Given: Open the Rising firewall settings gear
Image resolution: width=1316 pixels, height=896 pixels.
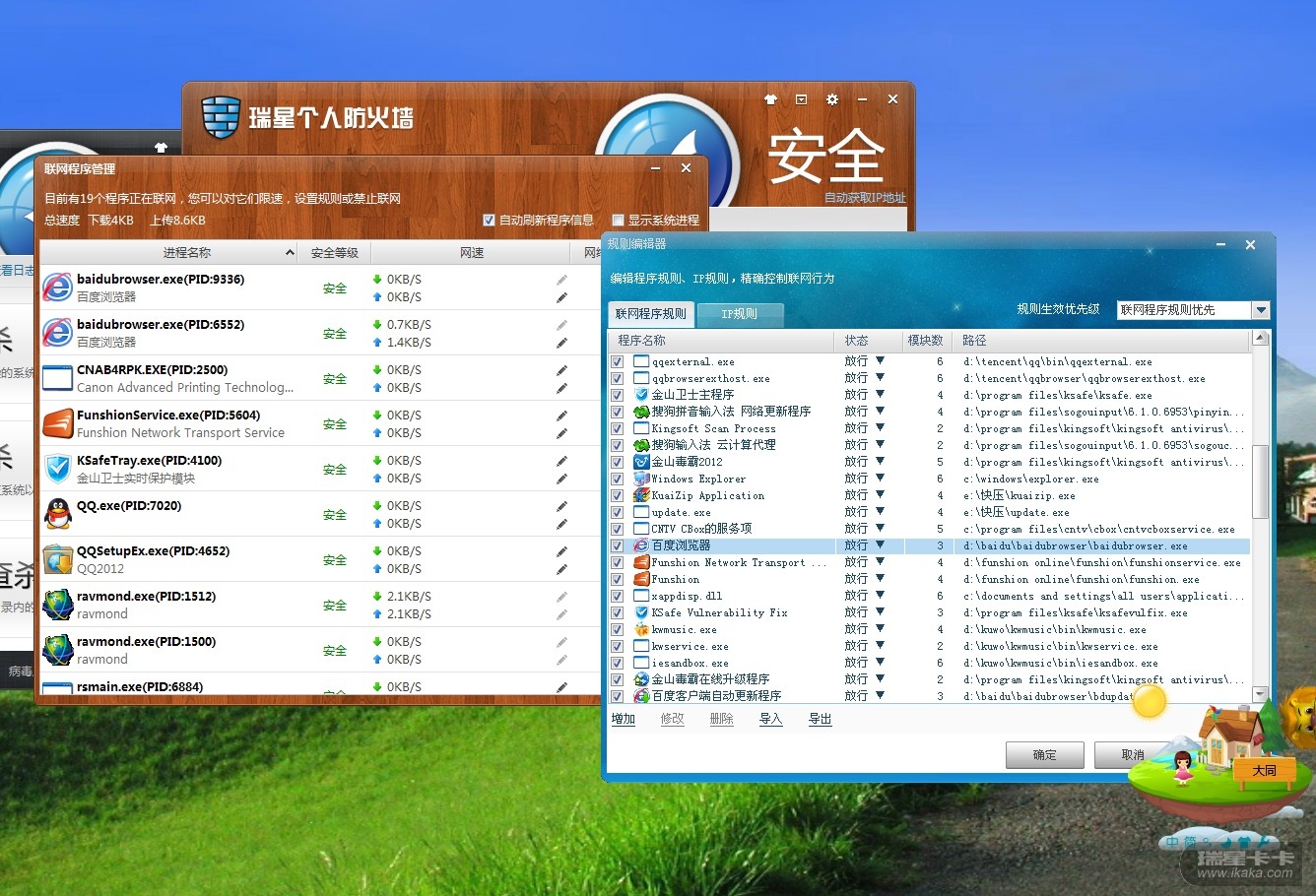Looking at the screenshot, I should pyautogui.click(x=832, y=99).
